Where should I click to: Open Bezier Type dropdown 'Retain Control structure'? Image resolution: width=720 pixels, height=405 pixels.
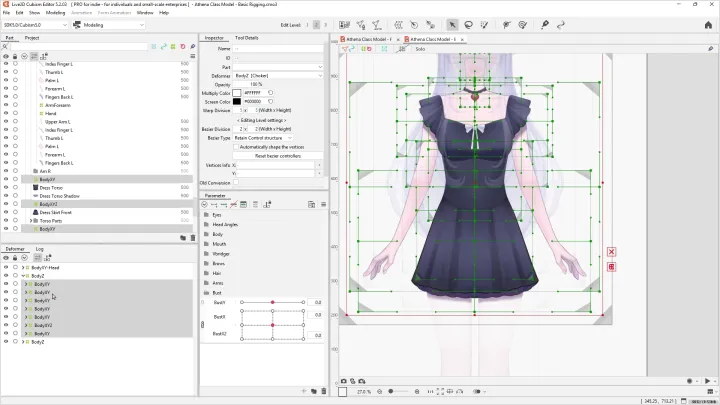263,138
